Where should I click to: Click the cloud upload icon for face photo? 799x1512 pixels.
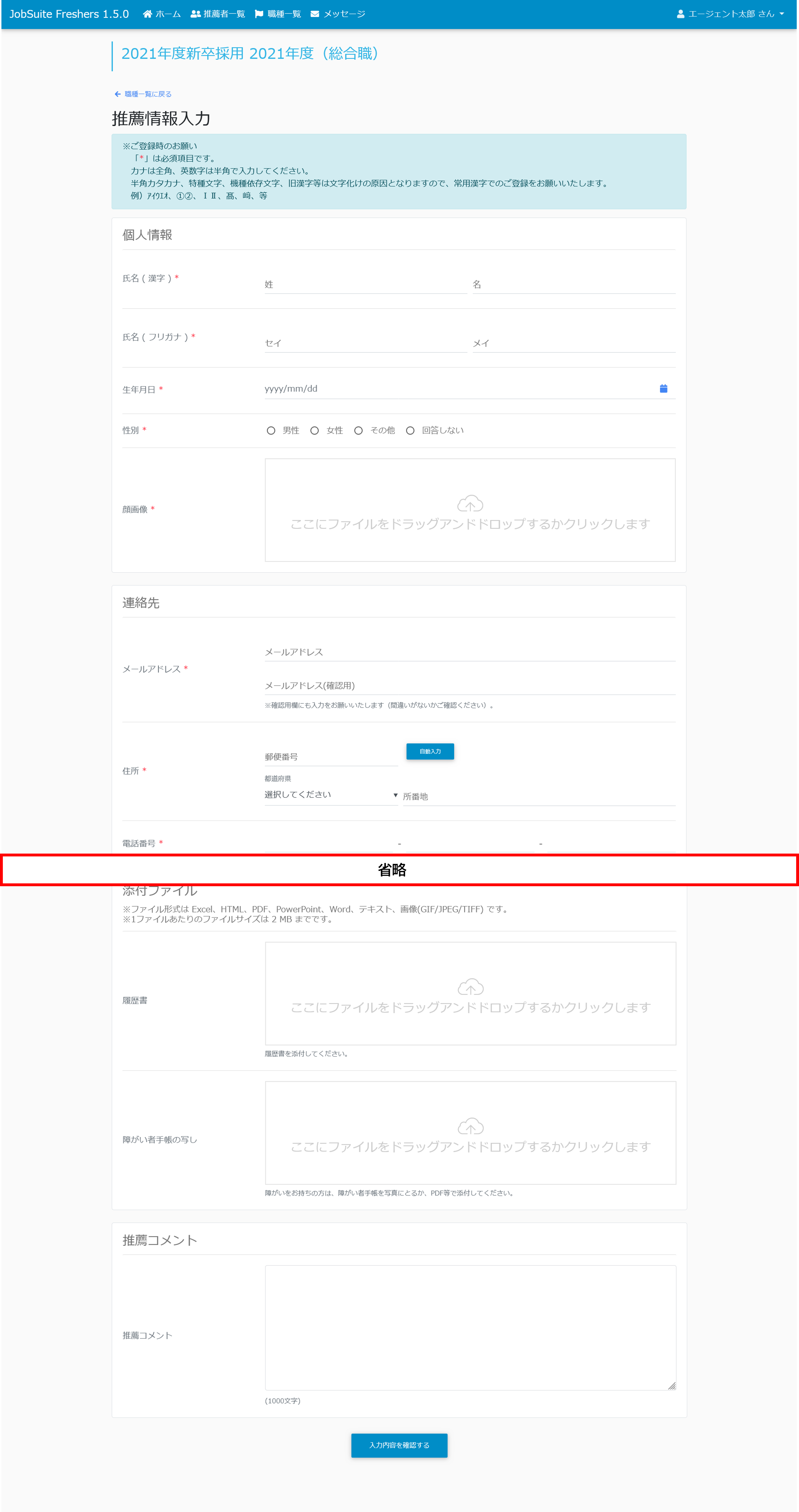(x=470, y=504)
